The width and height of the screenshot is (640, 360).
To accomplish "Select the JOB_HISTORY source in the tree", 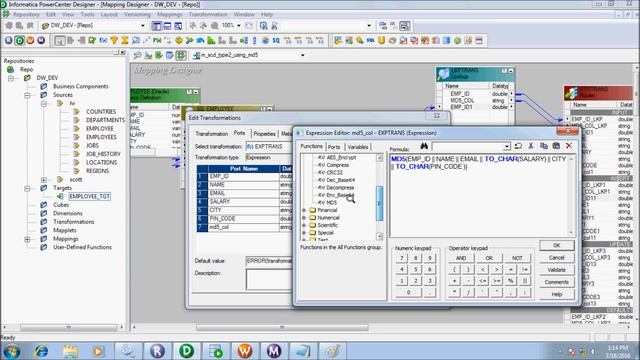I will point(103,154).
